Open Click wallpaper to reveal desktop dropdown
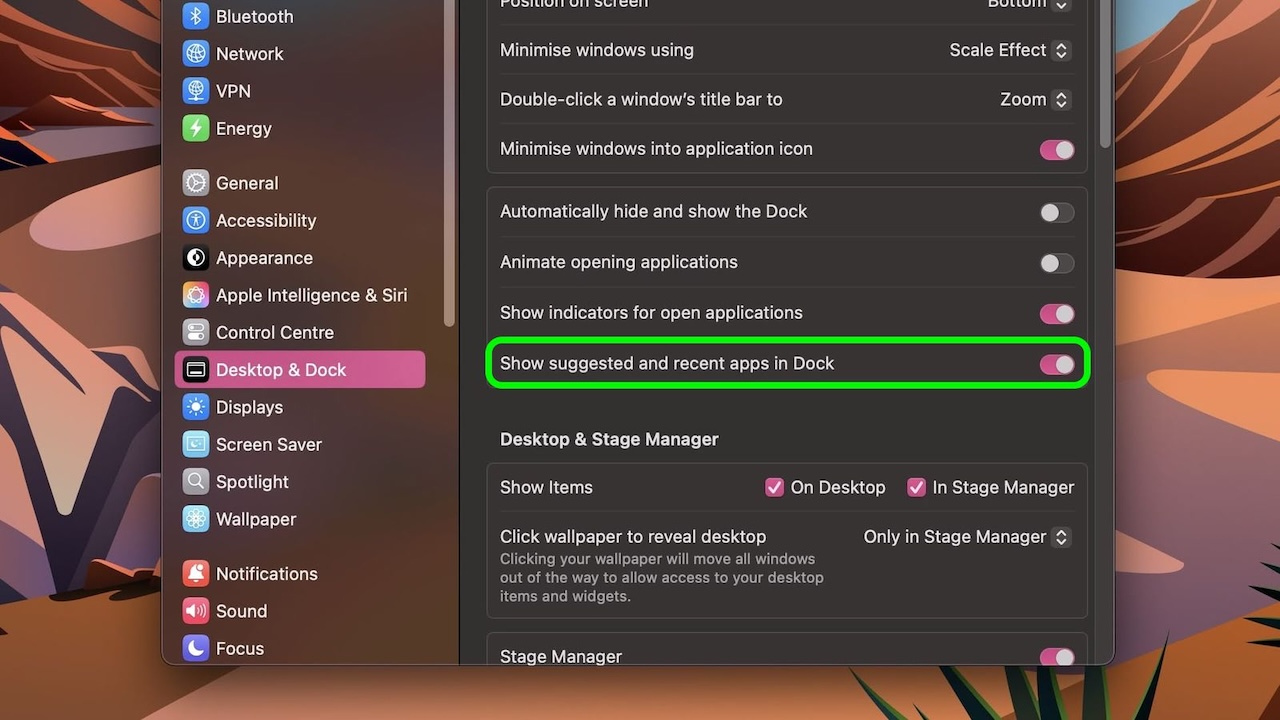 965,537
